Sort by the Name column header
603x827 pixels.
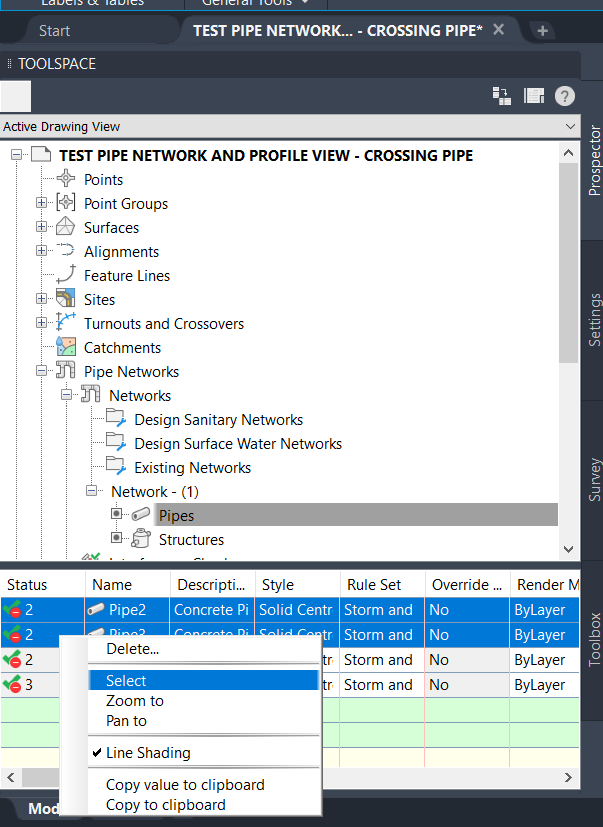(128, 584)
